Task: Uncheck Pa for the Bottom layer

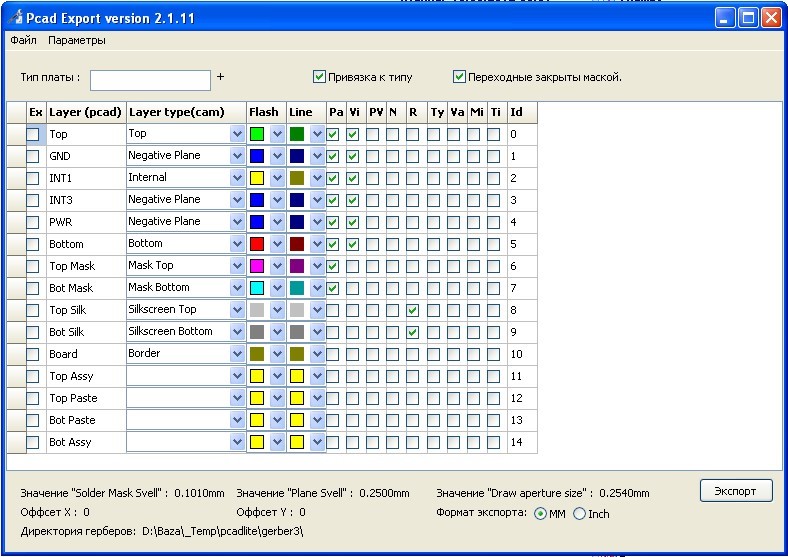Action: (x=333, y=244)
